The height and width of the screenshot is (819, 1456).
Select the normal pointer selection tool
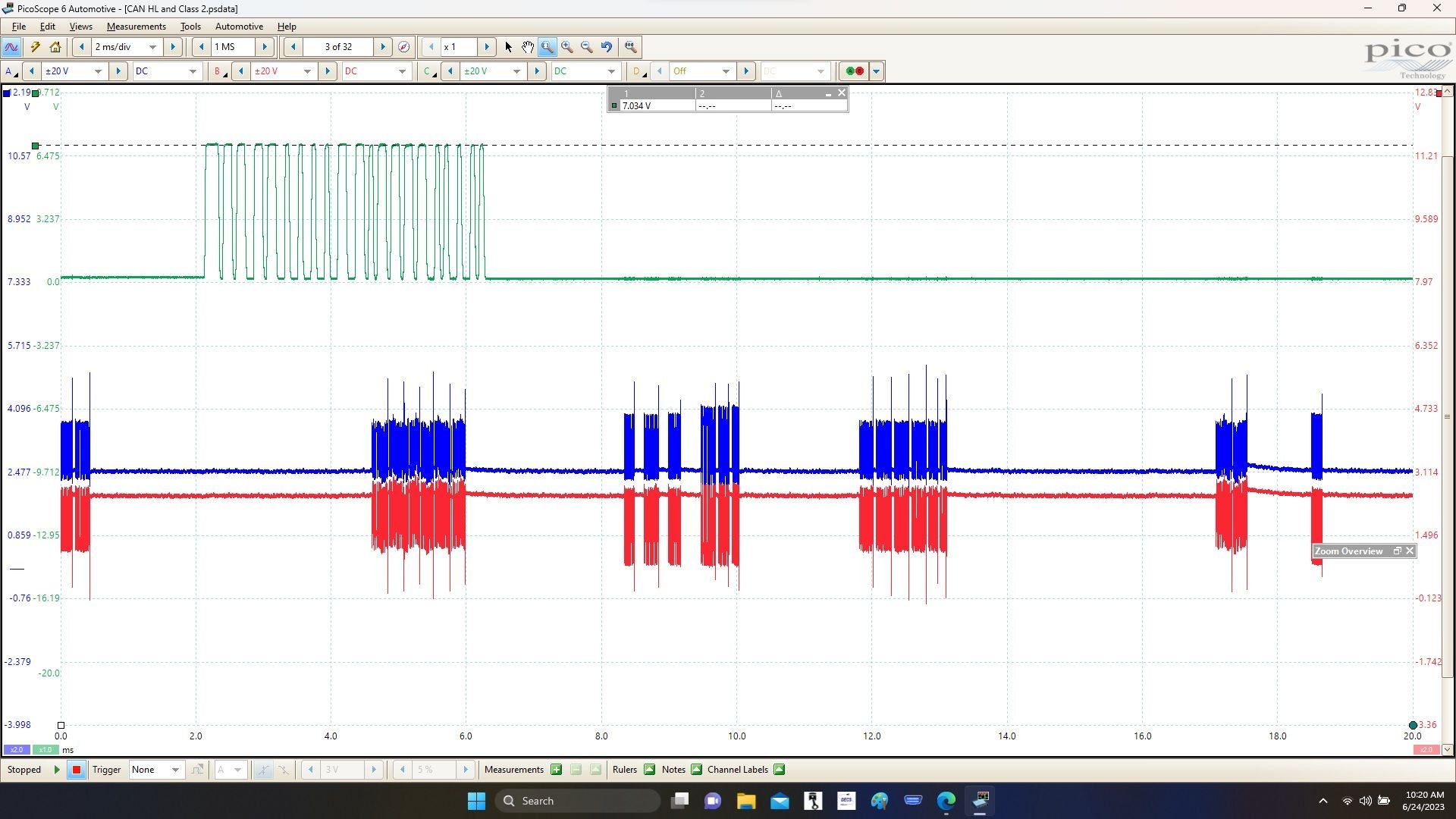pos(507,46)
